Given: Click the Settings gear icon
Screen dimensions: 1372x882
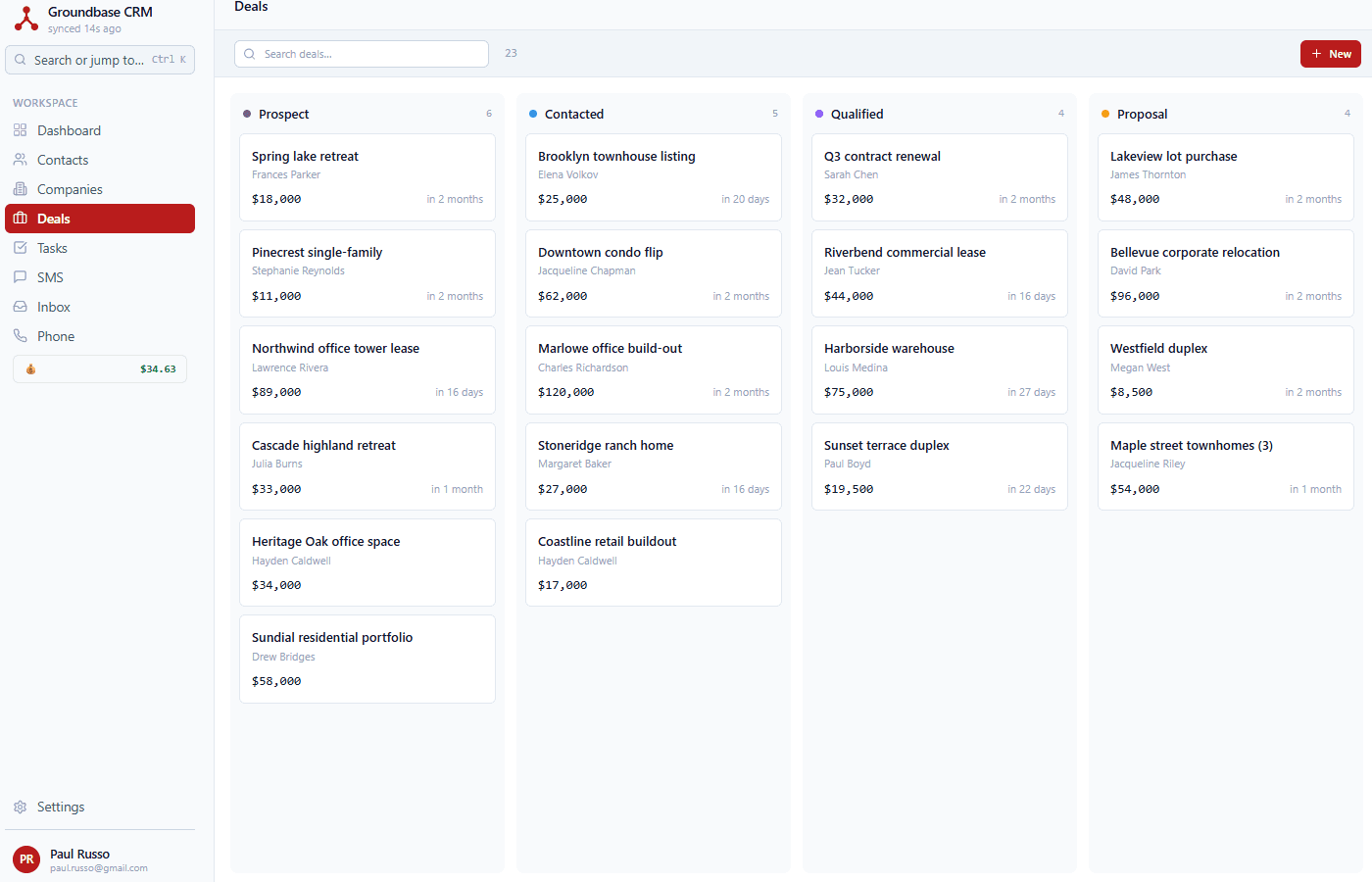Looking at the screenshot, I should (x=20, y=807).
